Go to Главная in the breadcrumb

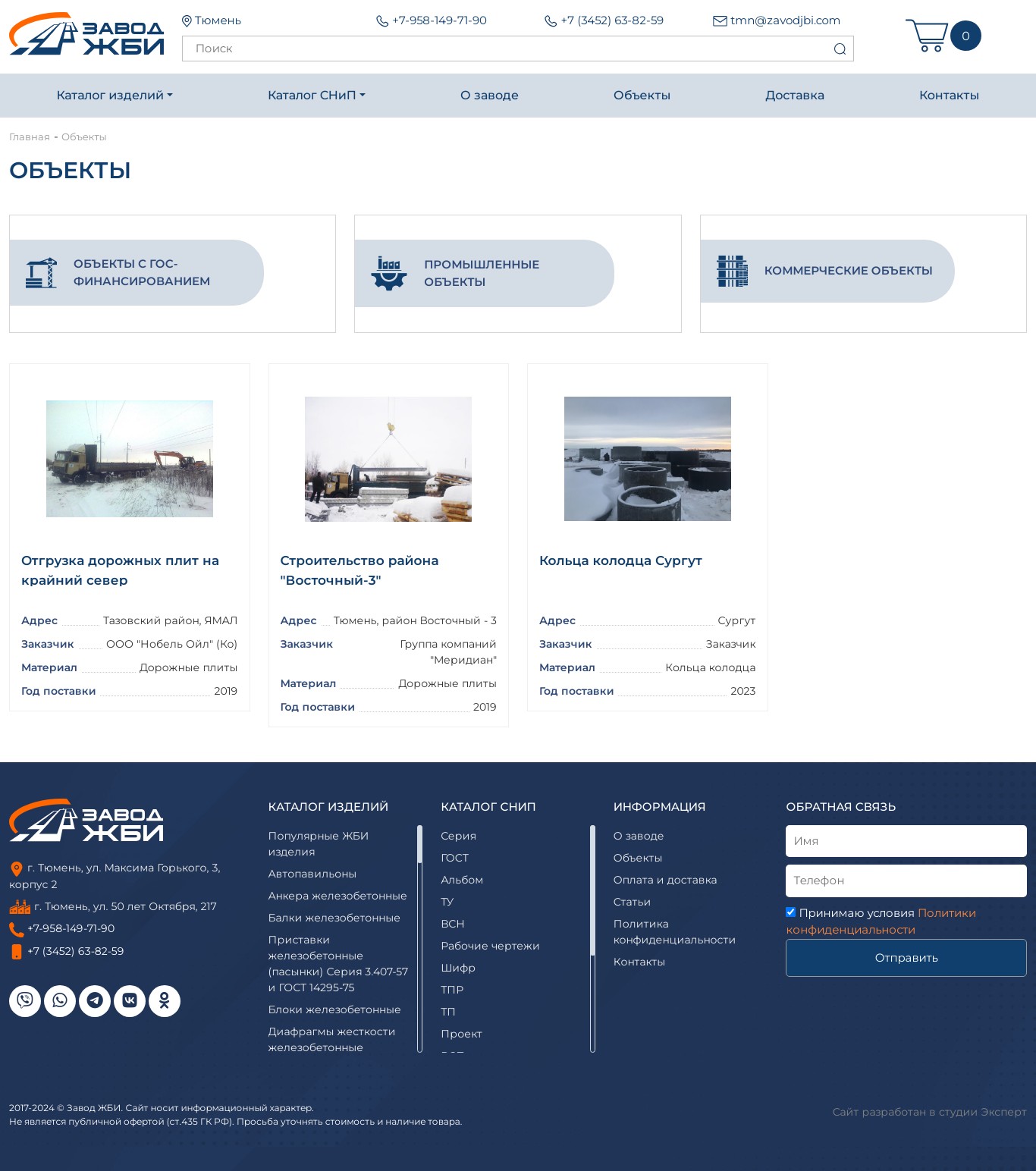click(30, 137)
